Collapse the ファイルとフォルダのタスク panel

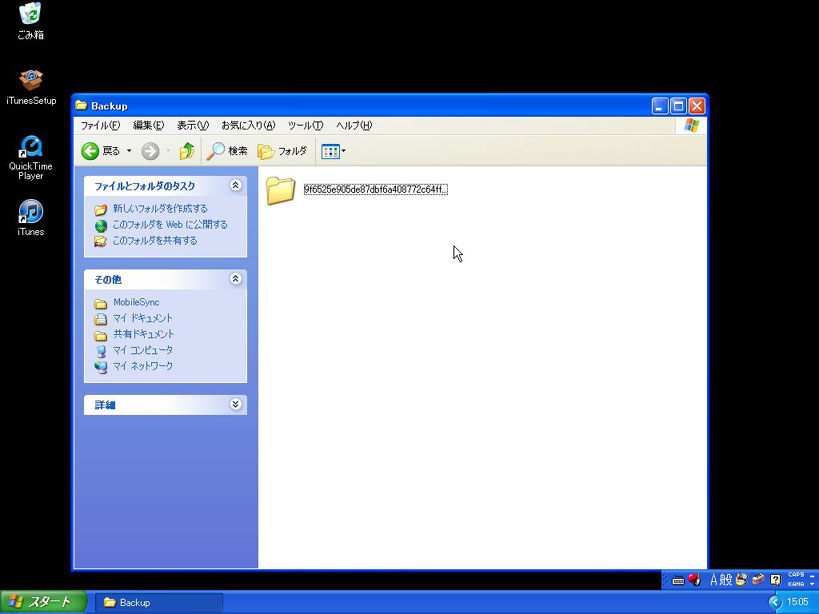pyautogui.click(x=236, y=185)
